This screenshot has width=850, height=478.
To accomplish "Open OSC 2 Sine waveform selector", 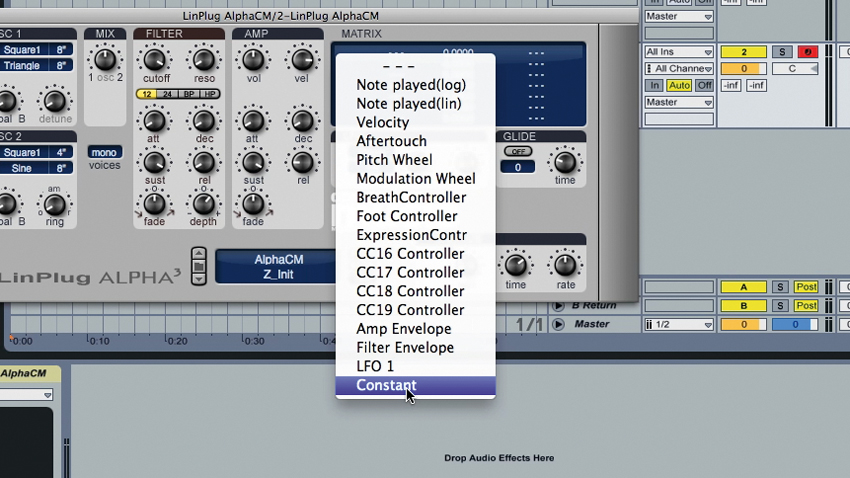I will [22, 168].
